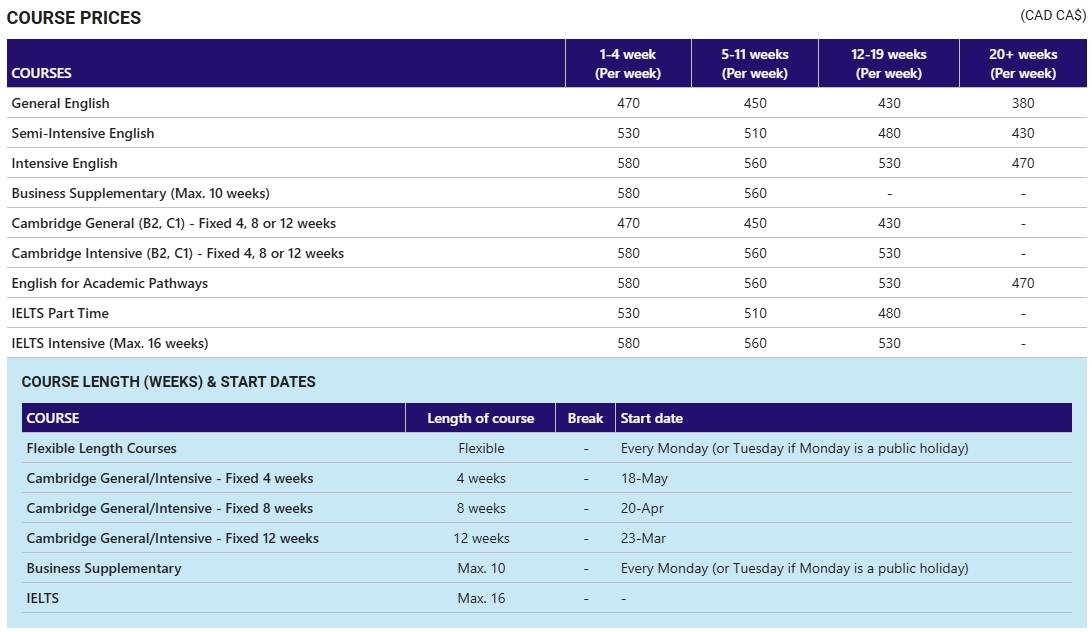Image resolution: width=1092 pixels, height=632 pixels.
Task: Select the 23-Mar start date cell
Action: (x=643, y=538)
